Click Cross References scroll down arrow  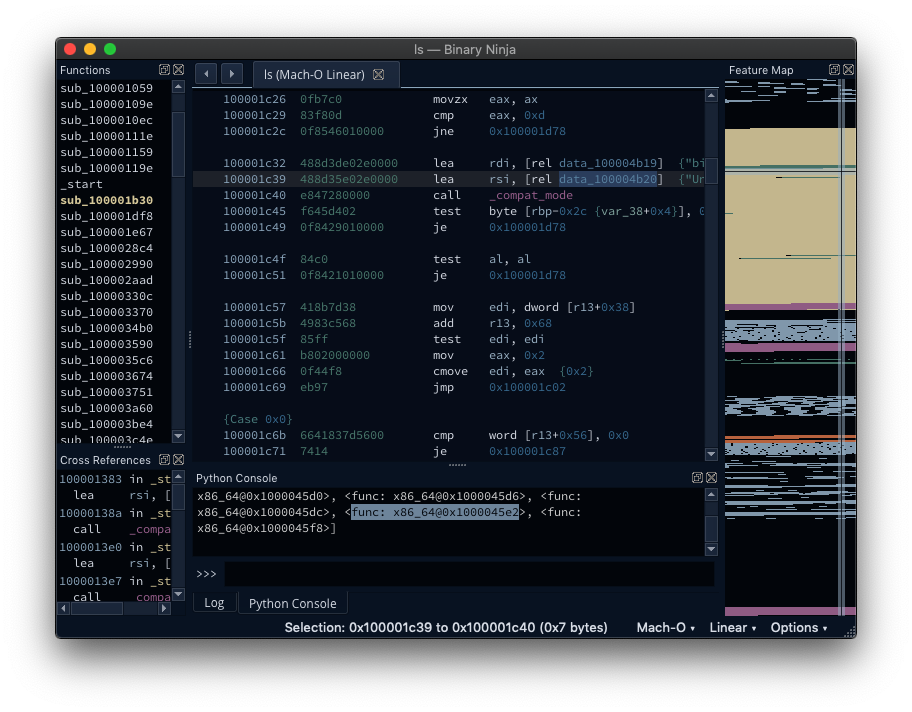[179, 594]
